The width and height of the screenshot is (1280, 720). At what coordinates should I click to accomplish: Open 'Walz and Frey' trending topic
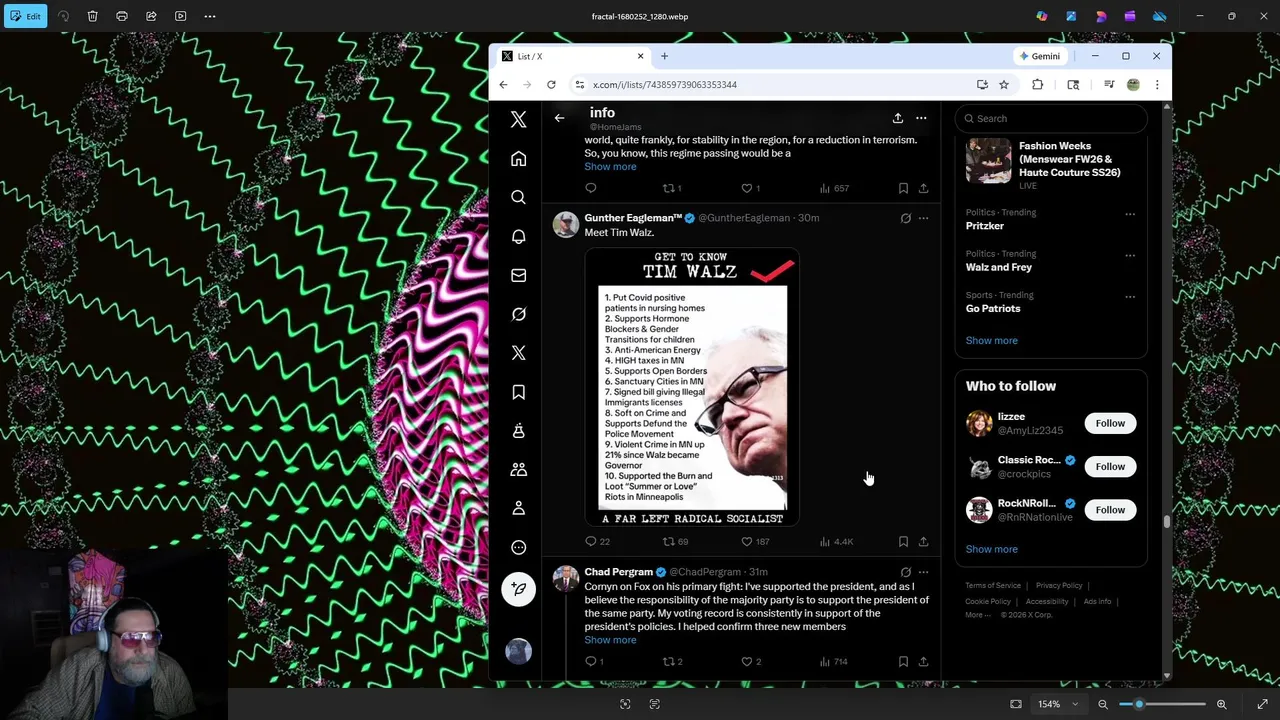click(999, 267)
